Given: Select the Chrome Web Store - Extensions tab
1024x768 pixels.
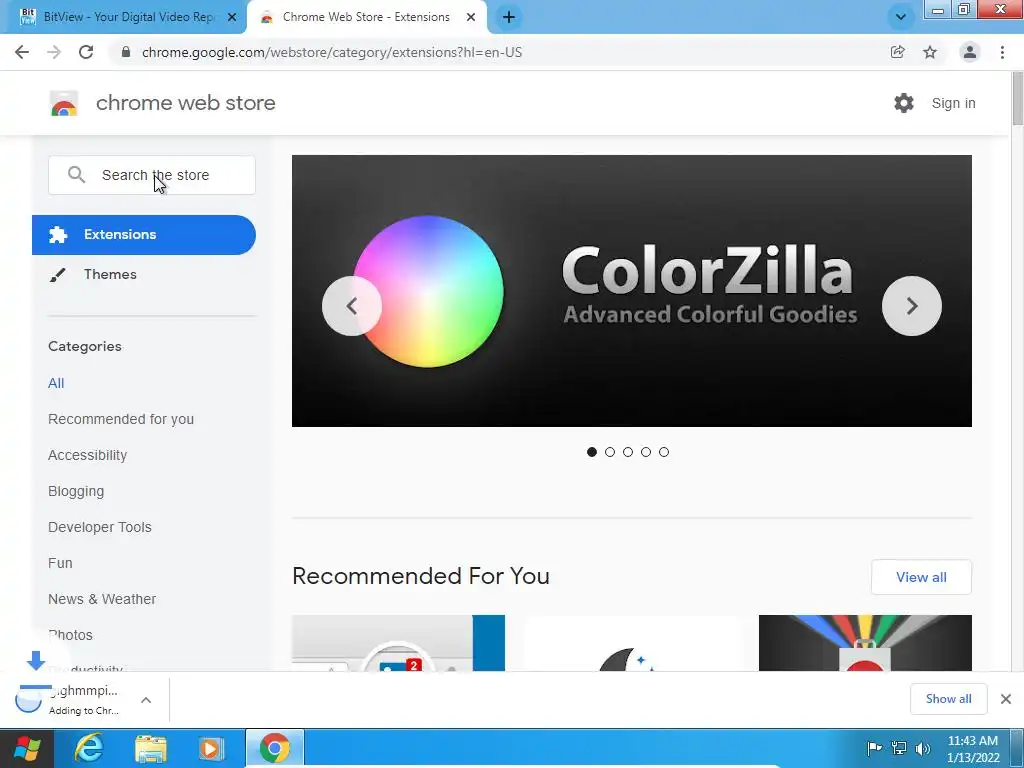Looking at the screenshot, I should 367,17.
